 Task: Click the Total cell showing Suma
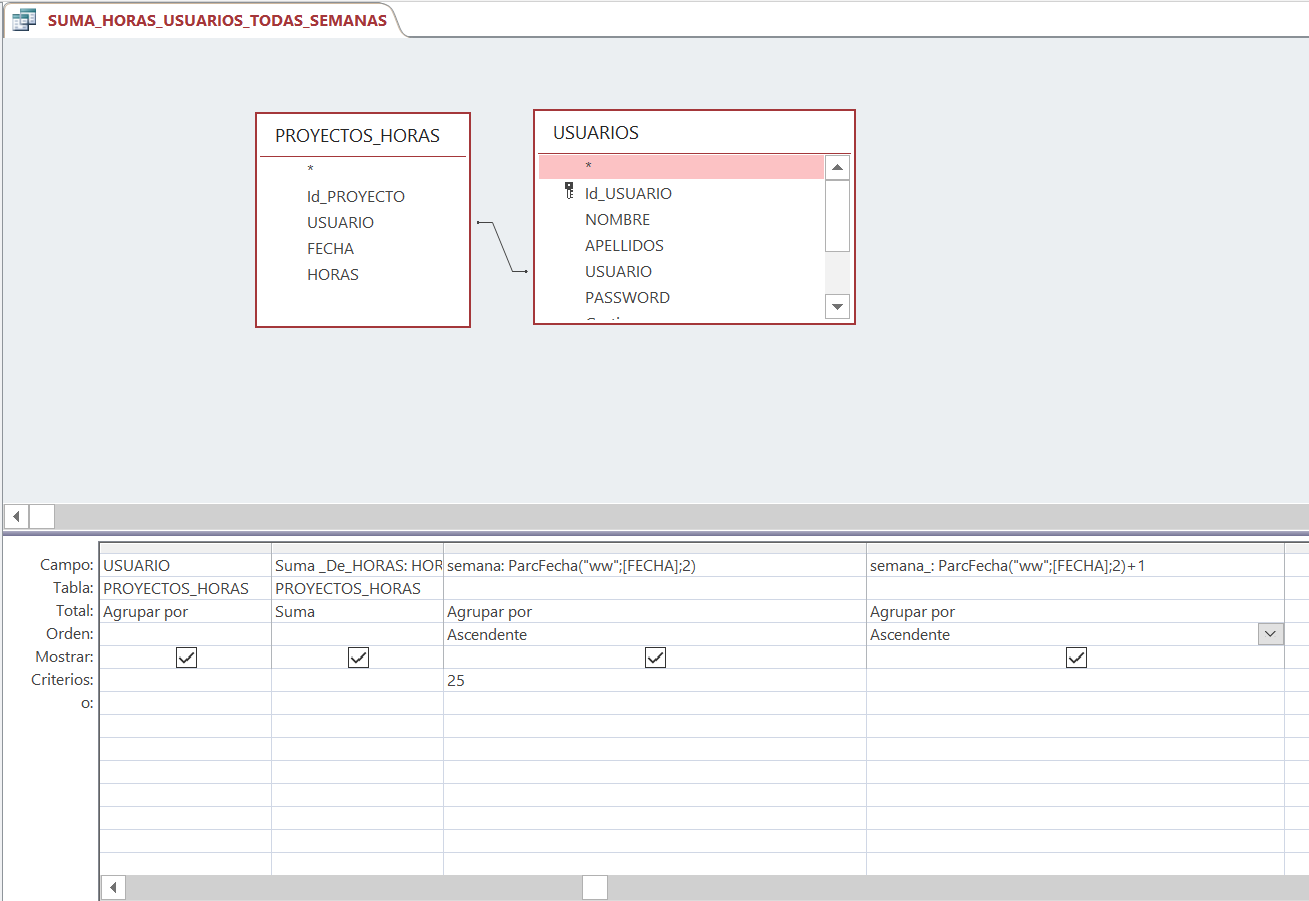click(x=357, y=611)
